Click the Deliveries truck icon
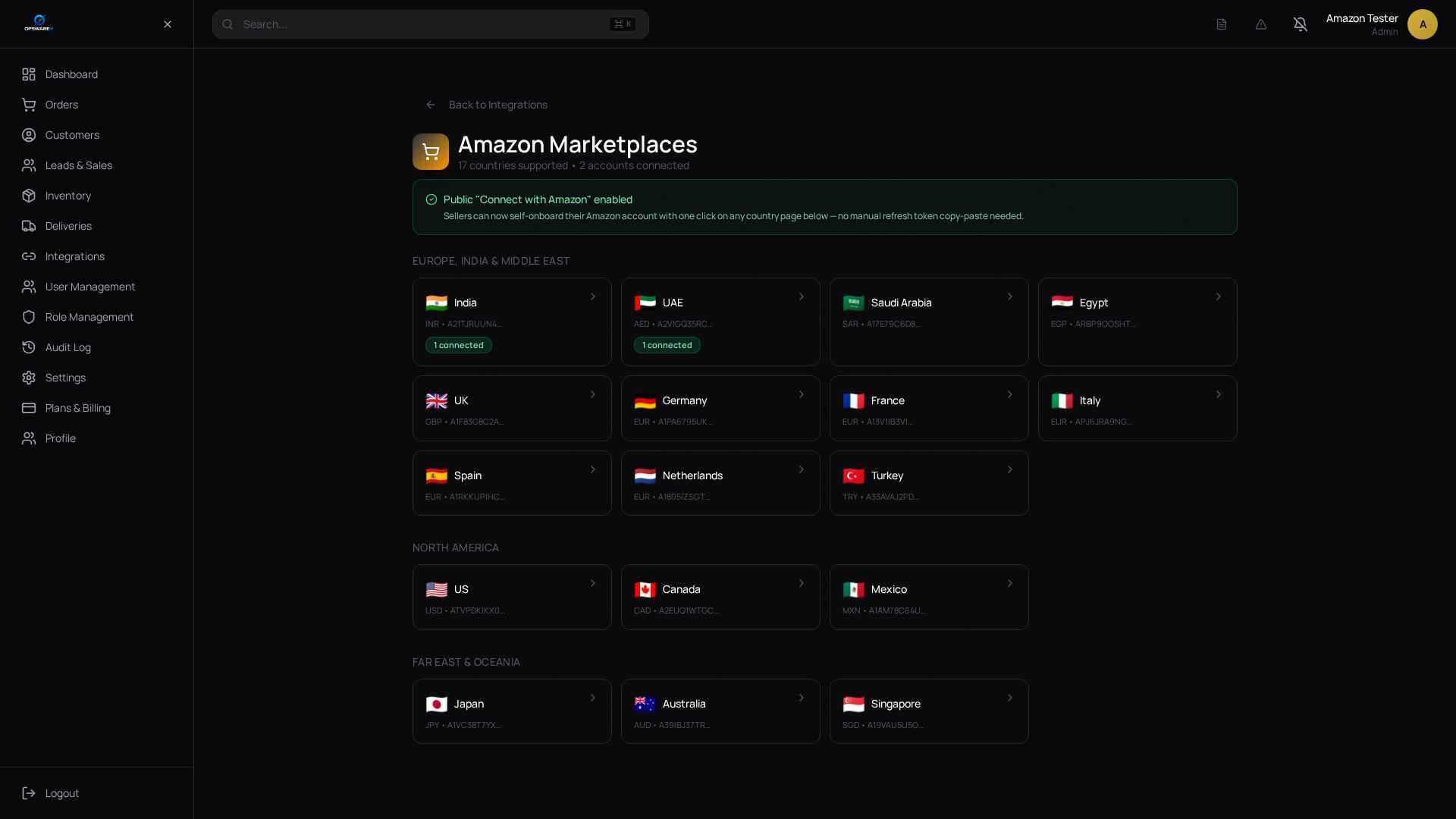This screenshot has width=1456, height=819. [29, 226]
